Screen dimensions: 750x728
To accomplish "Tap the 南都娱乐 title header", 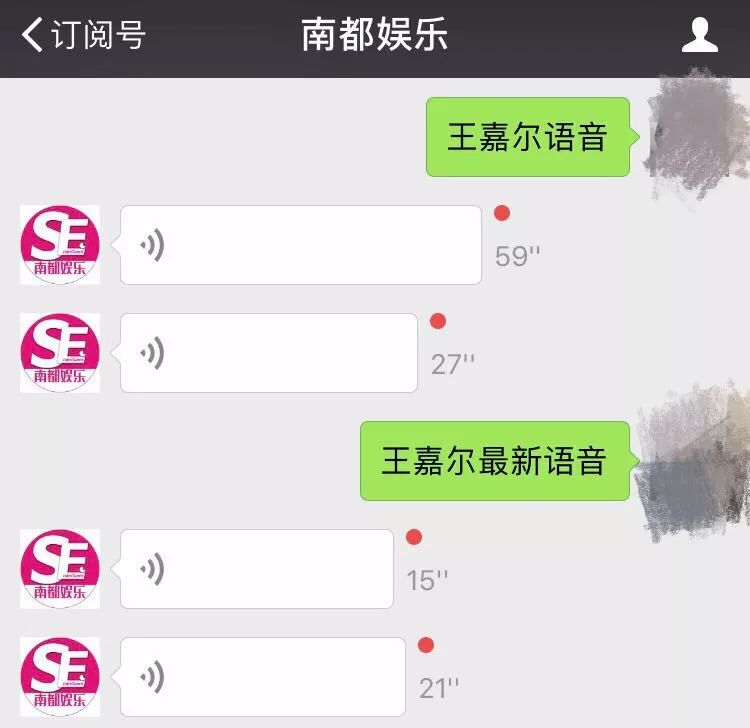I will coord(375,34).
